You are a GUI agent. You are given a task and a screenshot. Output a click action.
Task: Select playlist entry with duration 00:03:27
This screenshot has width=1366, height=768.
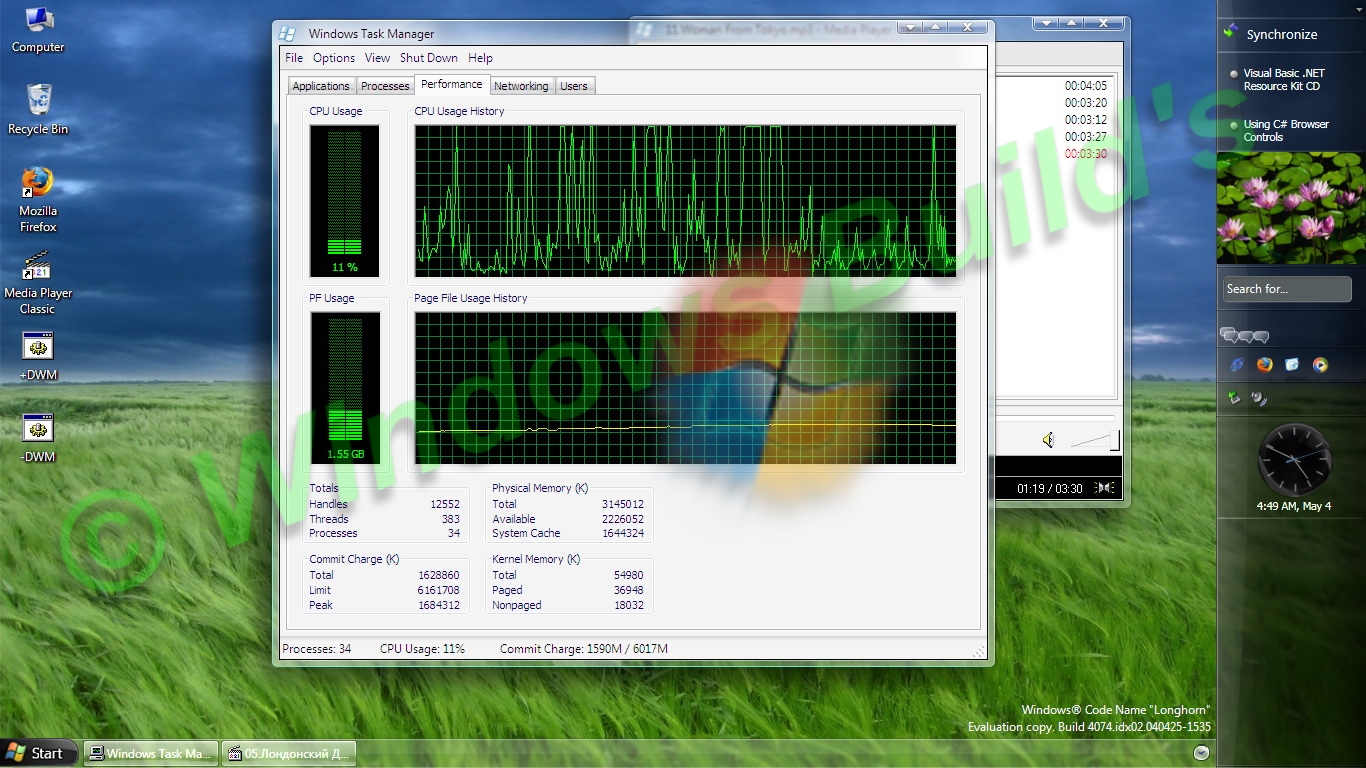(x=1086, y=137)
